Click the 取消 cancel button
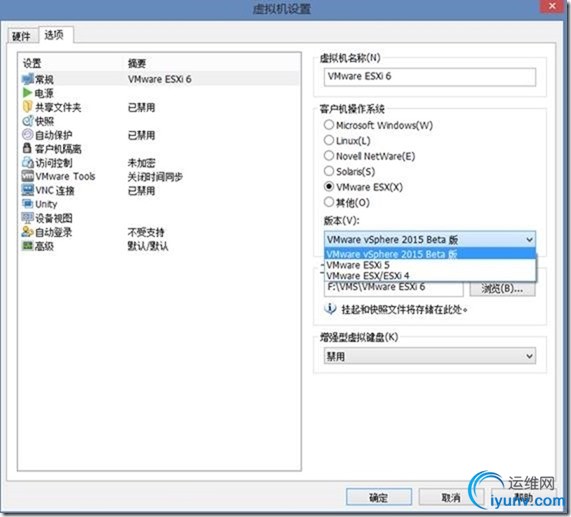571x517 pixels. (451, 497)
